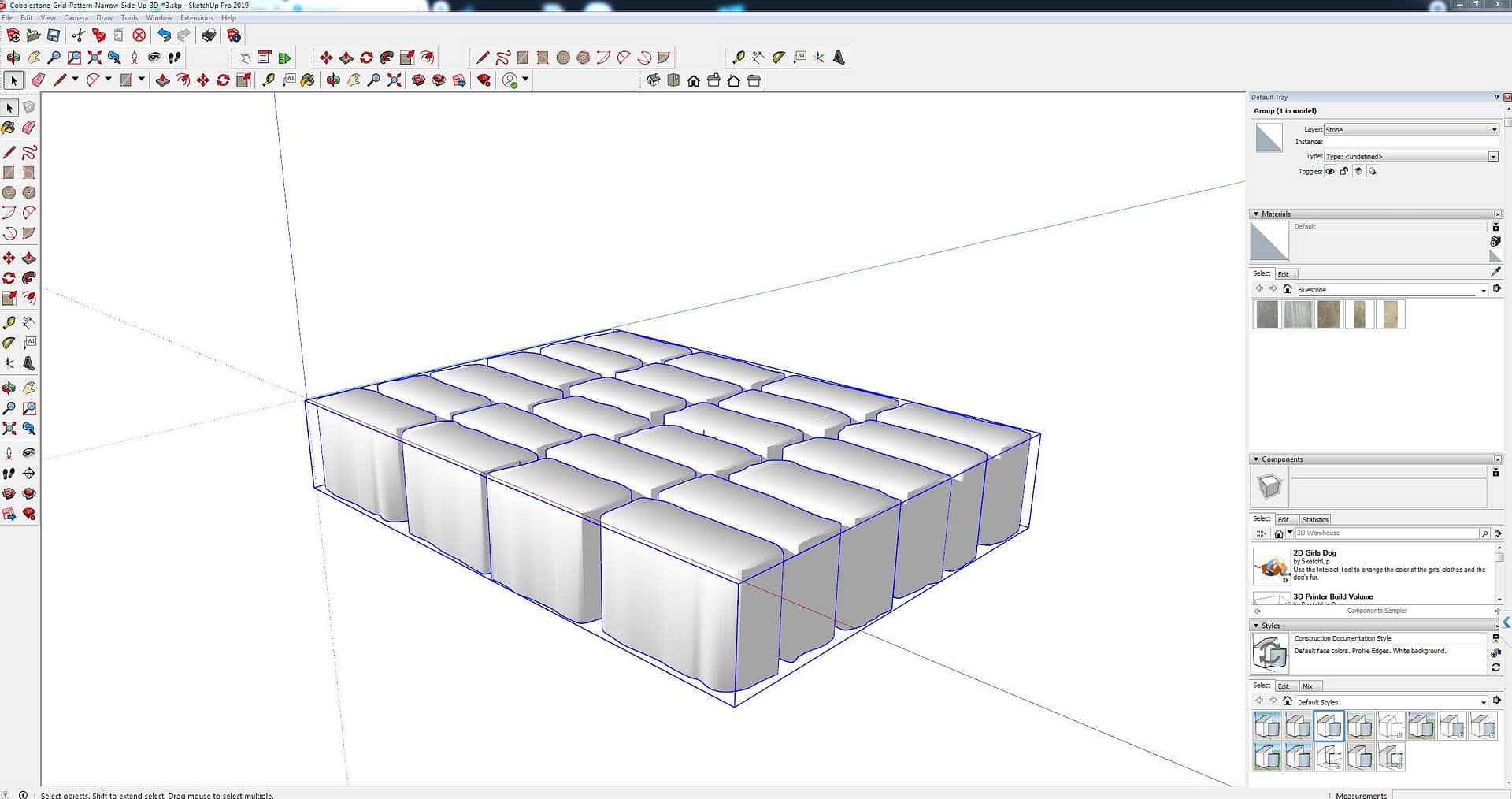1512x799 pixels.
Task: Click the Iso view house icon
Action: [x=652, y=80]
